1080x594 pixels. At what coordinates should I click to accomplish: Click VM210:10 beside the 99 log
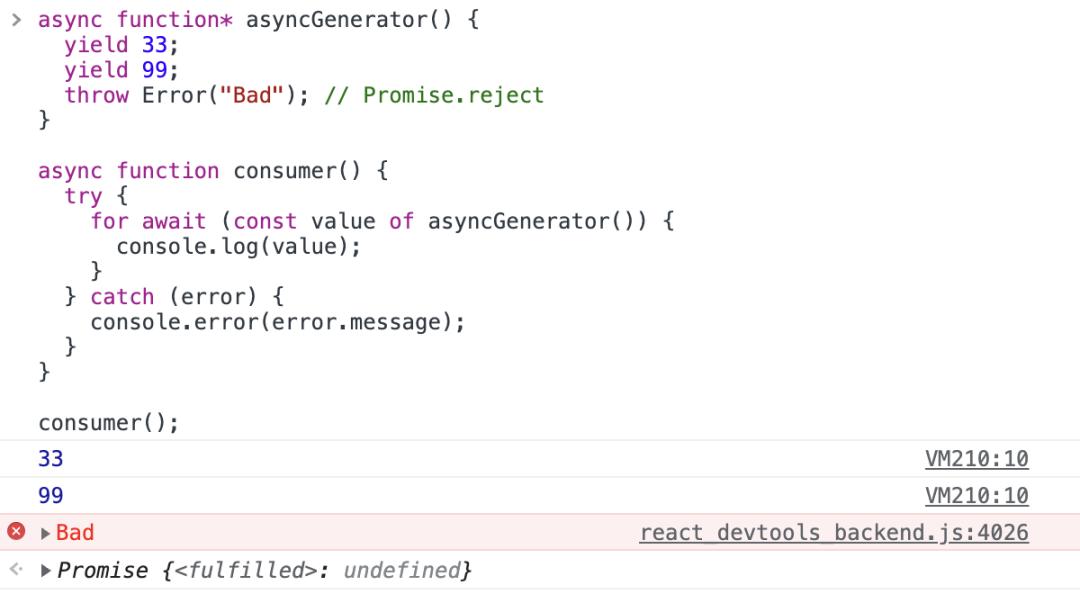(975, 495)
